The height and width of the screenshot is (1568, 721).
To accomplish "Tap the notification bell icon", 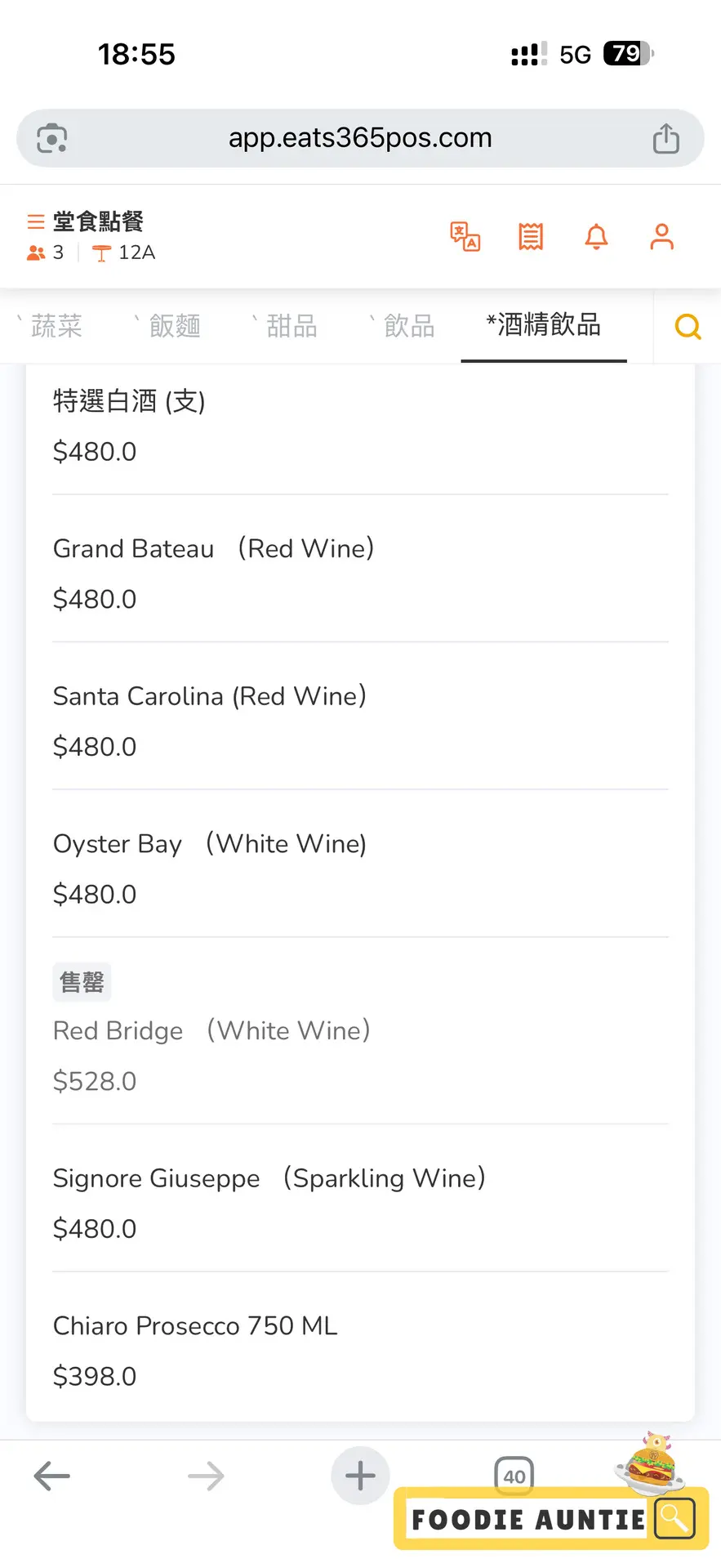I will point(596,237).
